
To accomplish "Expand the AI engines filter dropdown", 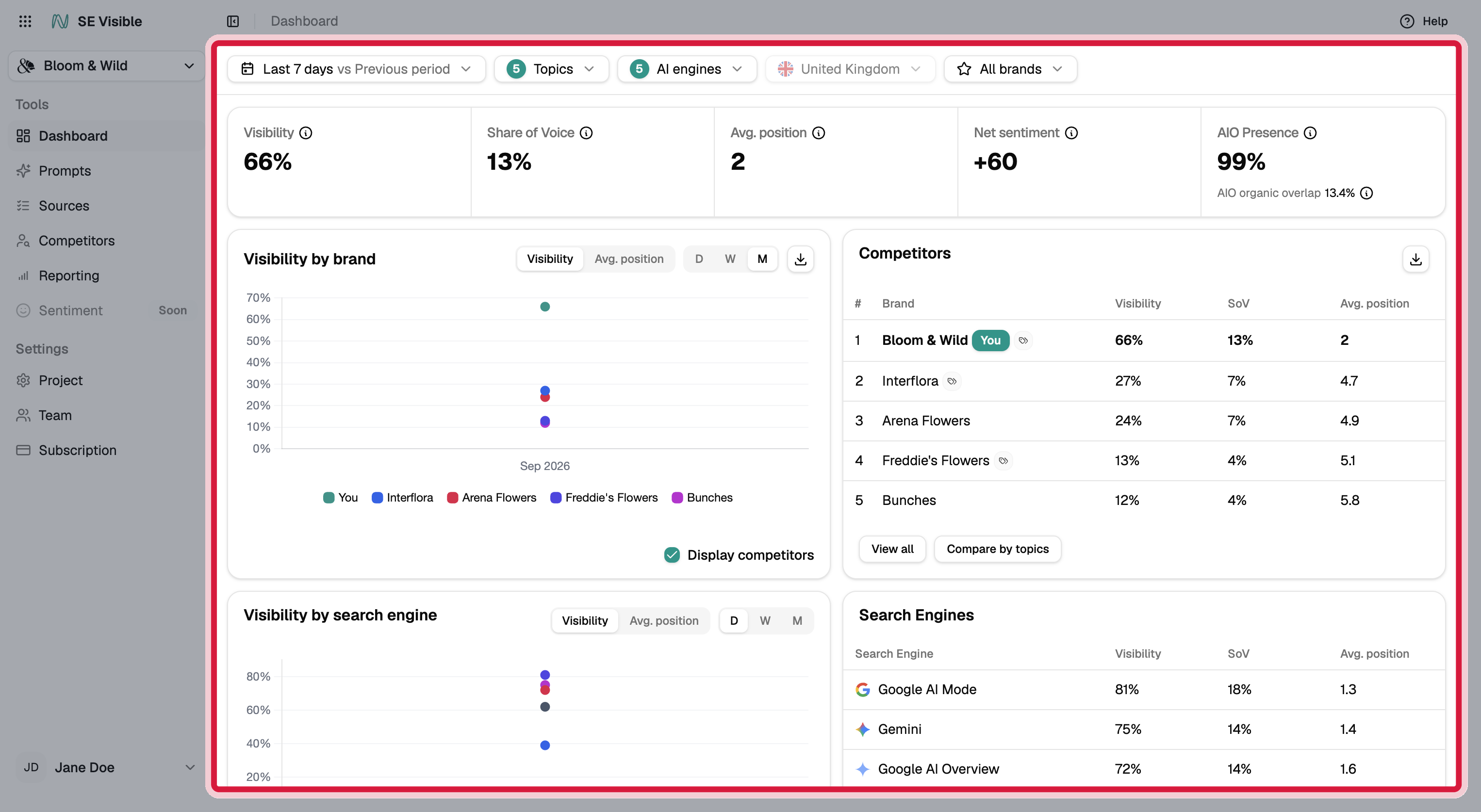I will coord(687,69).
